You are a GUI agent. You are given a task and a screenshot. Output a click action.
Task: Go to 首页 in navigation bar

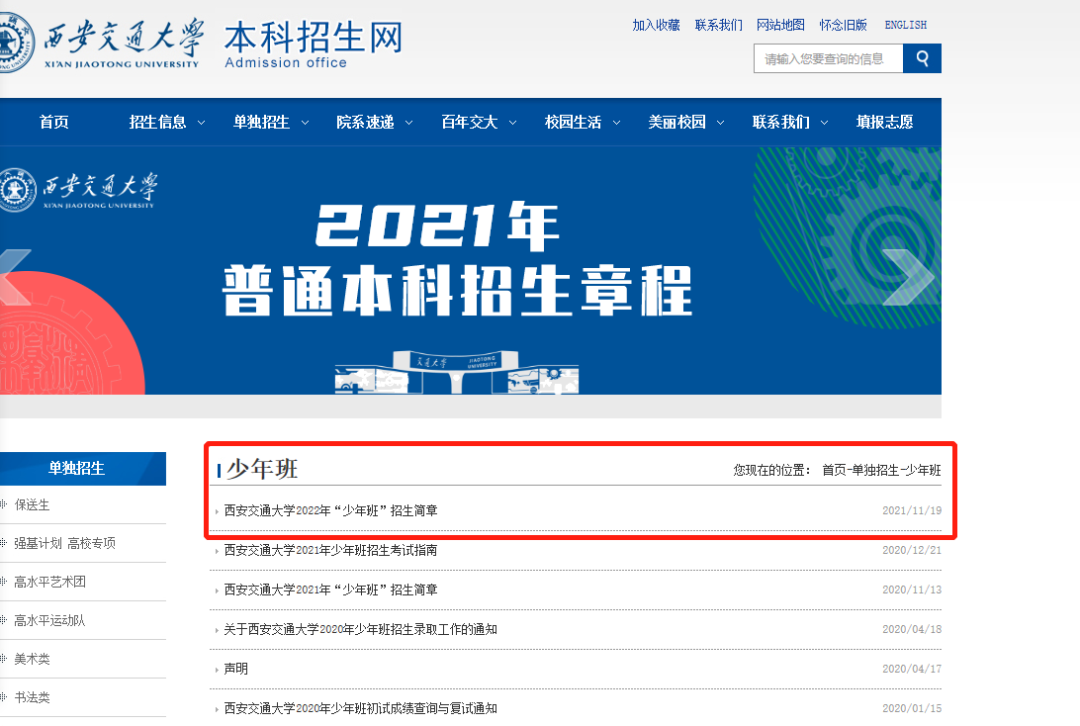tap(54, 122)
